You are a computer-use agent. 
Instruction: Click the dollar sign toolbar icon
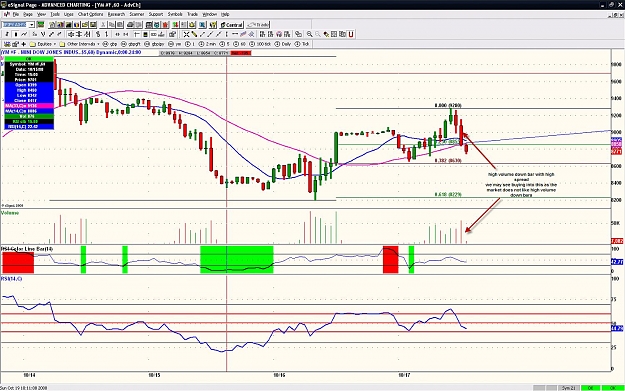98,34
